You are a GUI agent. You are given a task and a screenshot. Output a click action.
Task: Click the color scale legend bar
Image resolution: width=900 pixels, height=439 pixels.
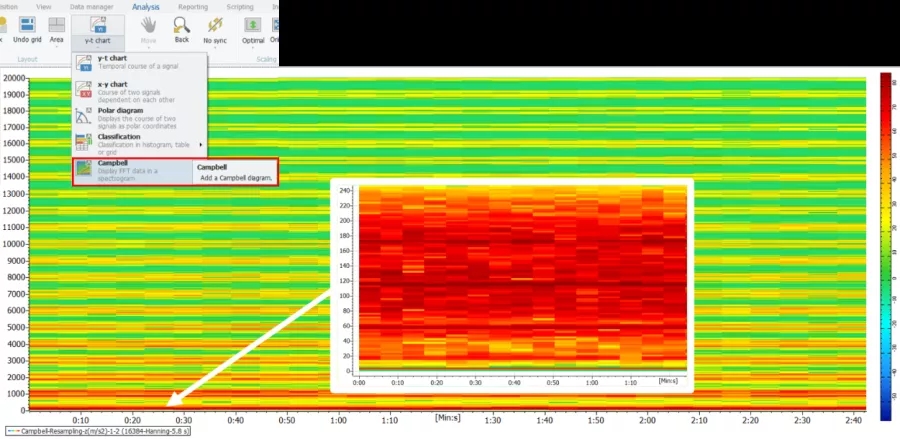tap(886, 246)
